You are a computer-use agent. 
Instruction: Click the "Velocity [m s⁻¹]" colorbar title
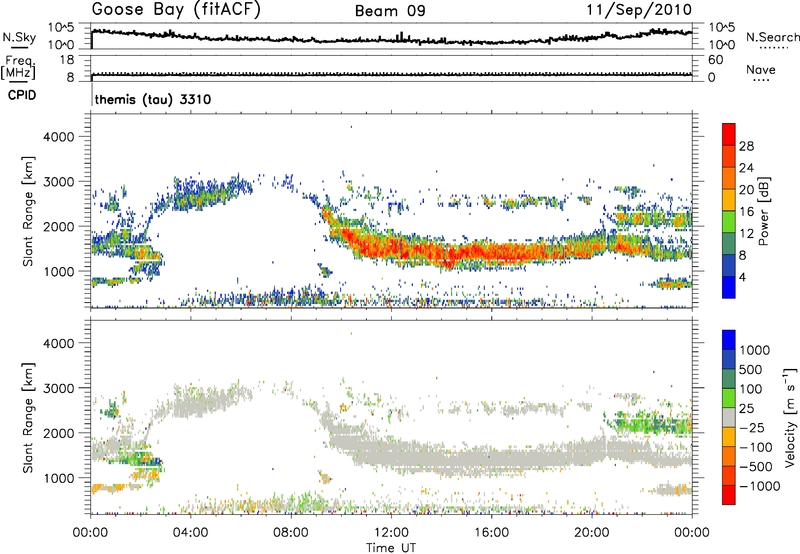790,417
